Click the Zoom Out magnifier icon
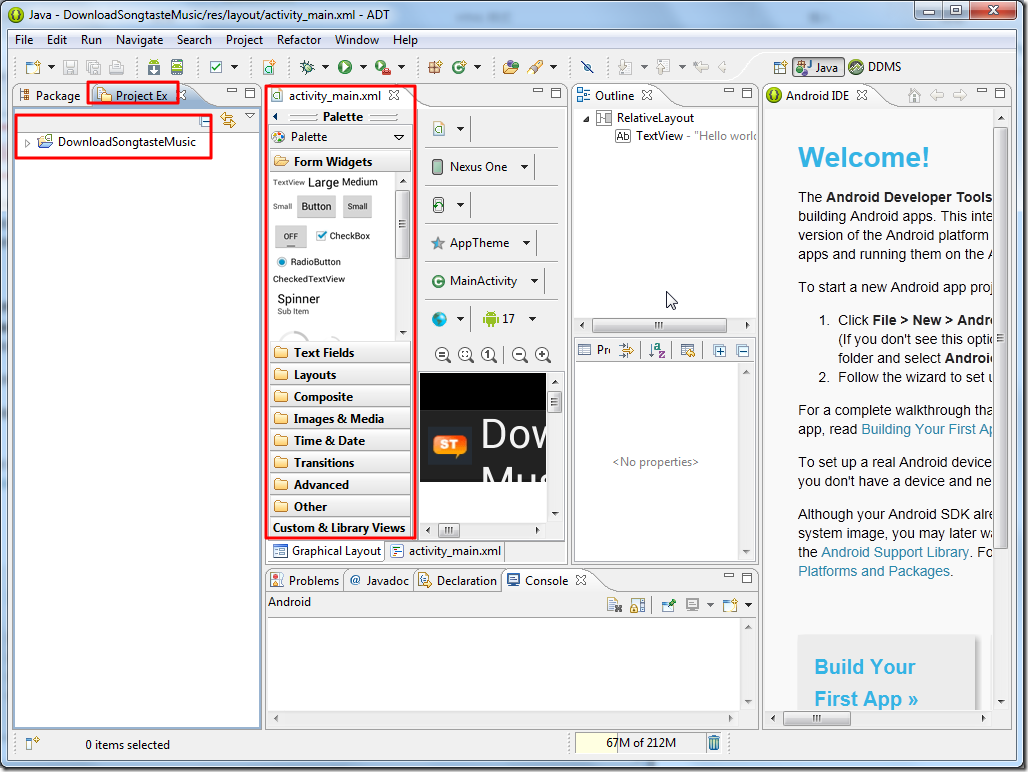 520,355
